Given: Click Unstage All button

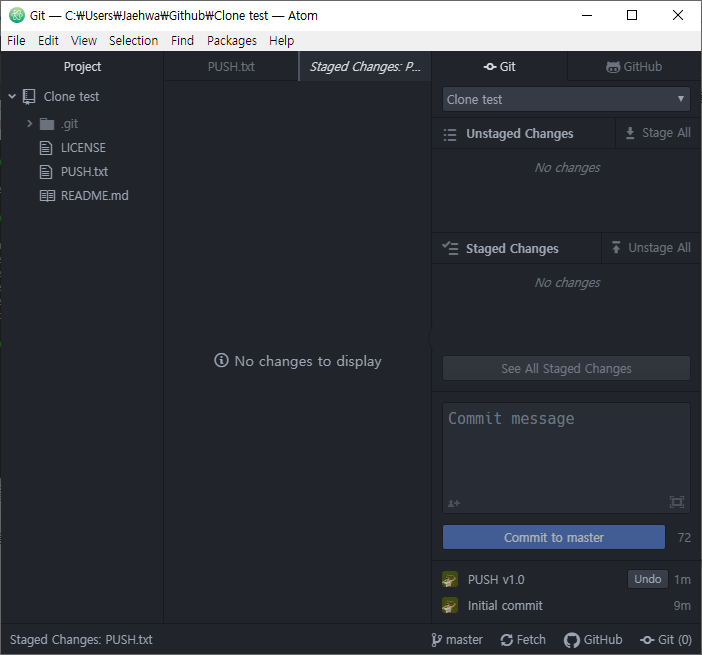Looking at the screenshot, I should pyautogui.click(x=651, y=248).
